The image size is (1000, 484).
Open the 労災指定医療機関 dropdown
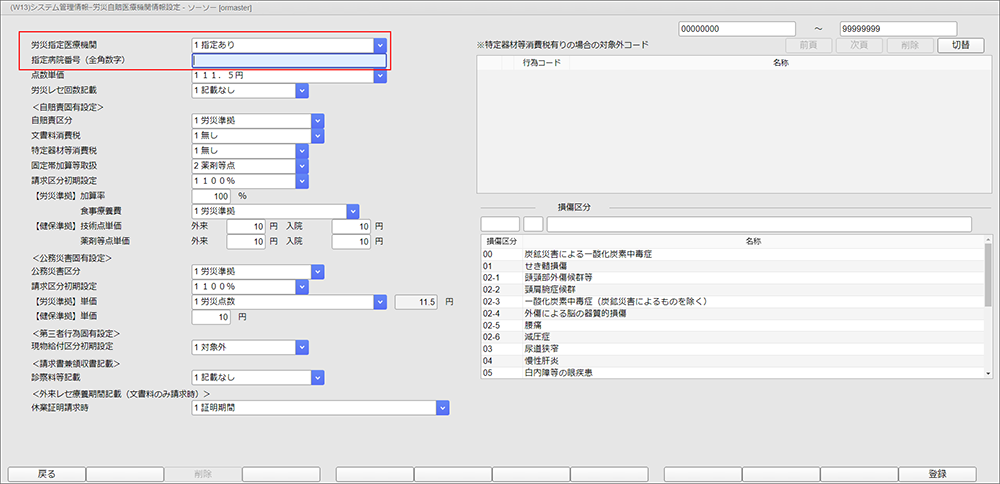tap(379, 45)
